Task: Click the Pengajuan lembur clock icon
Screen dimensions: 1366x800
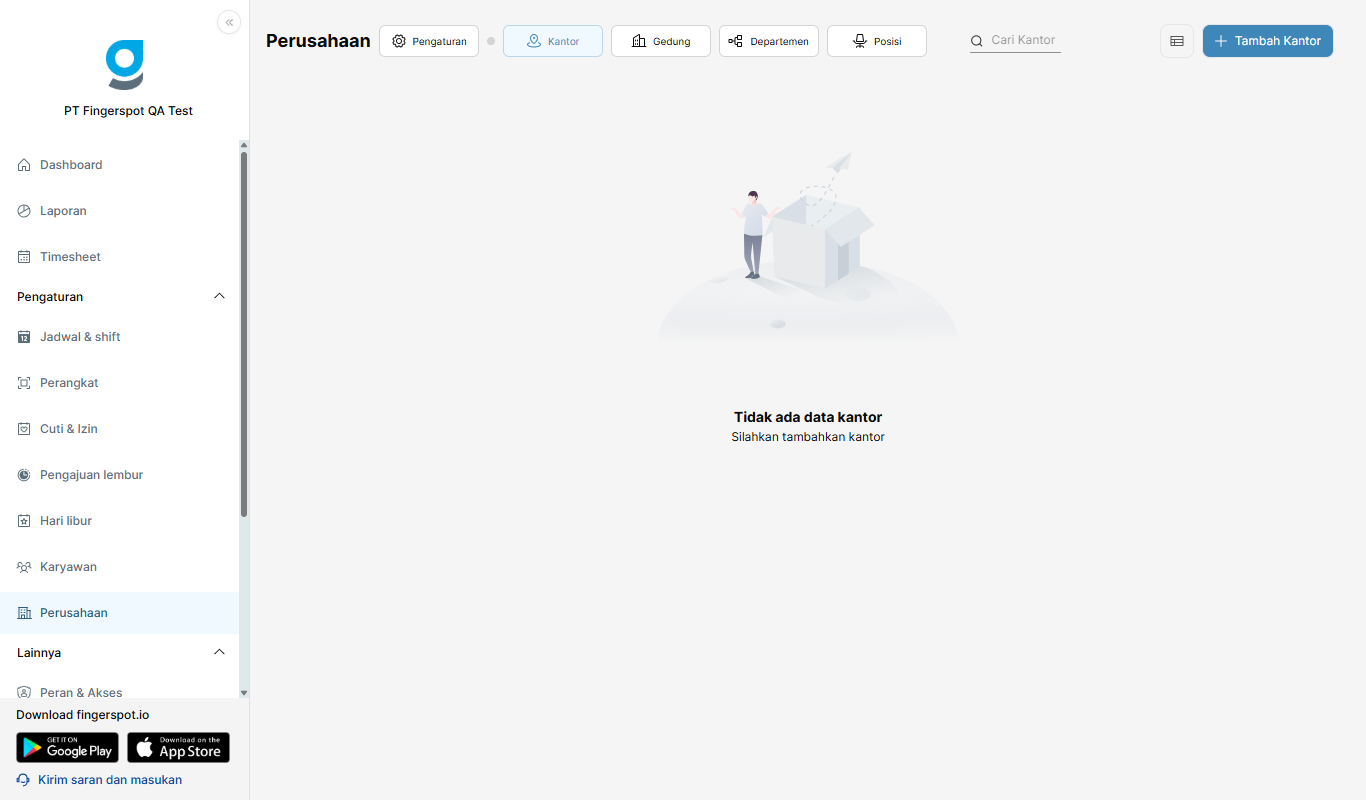Action: [x=24, y=475]
